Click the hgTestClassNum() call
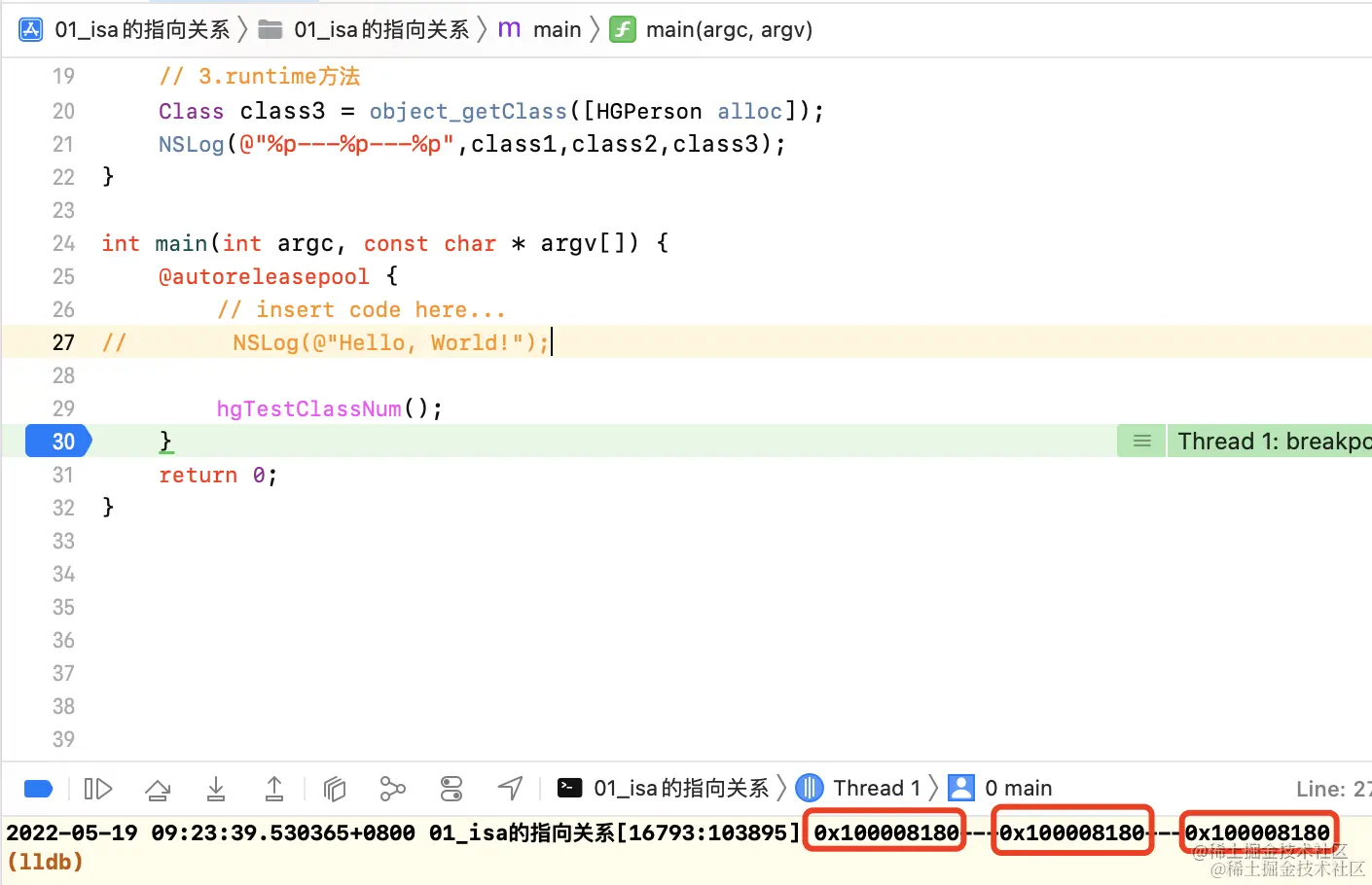The image size is (1372, 885). point(329,408)
